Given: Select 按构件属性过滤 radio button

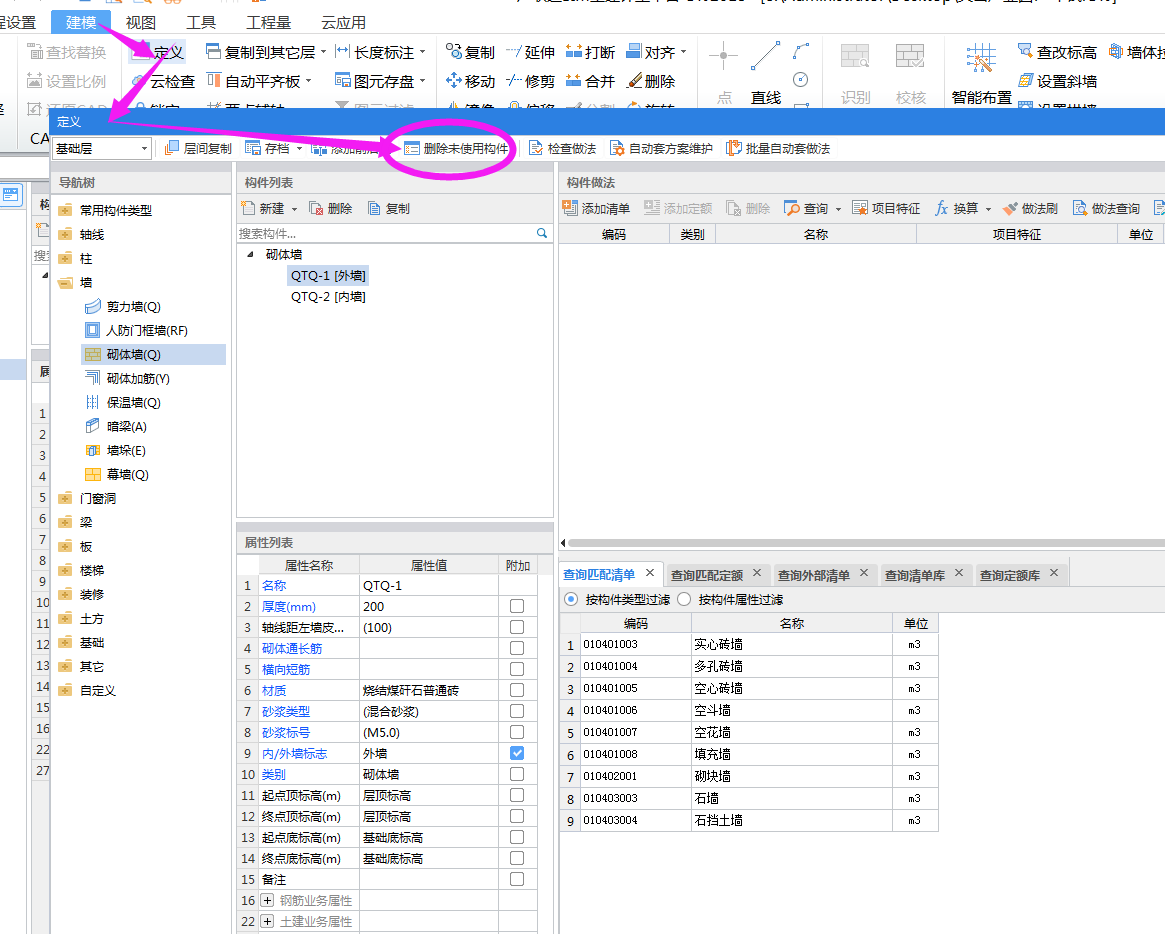Looking at the screenshot, I should [x=684, y=599].
